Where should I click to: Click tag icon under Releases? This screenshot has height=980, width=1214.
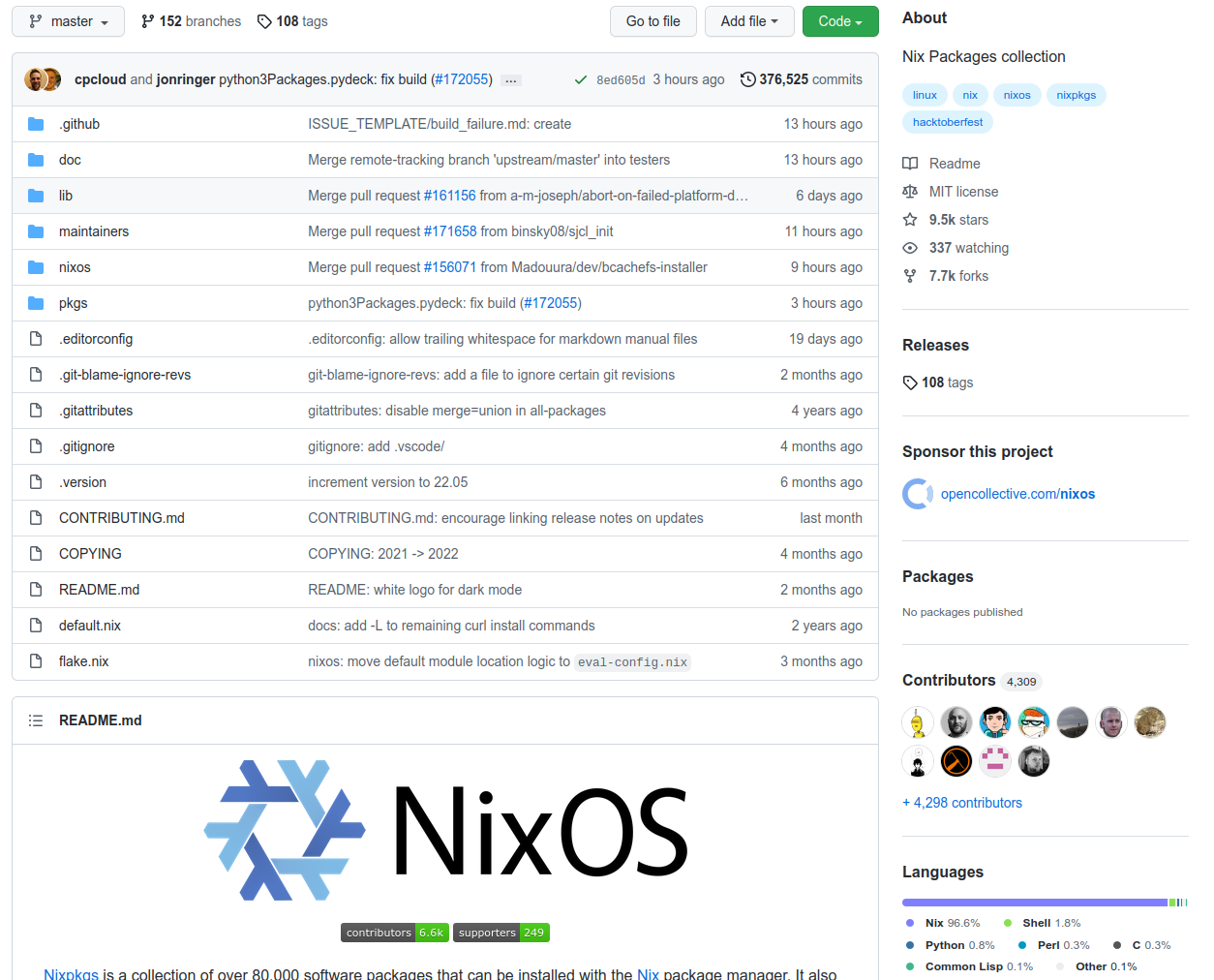910,383
